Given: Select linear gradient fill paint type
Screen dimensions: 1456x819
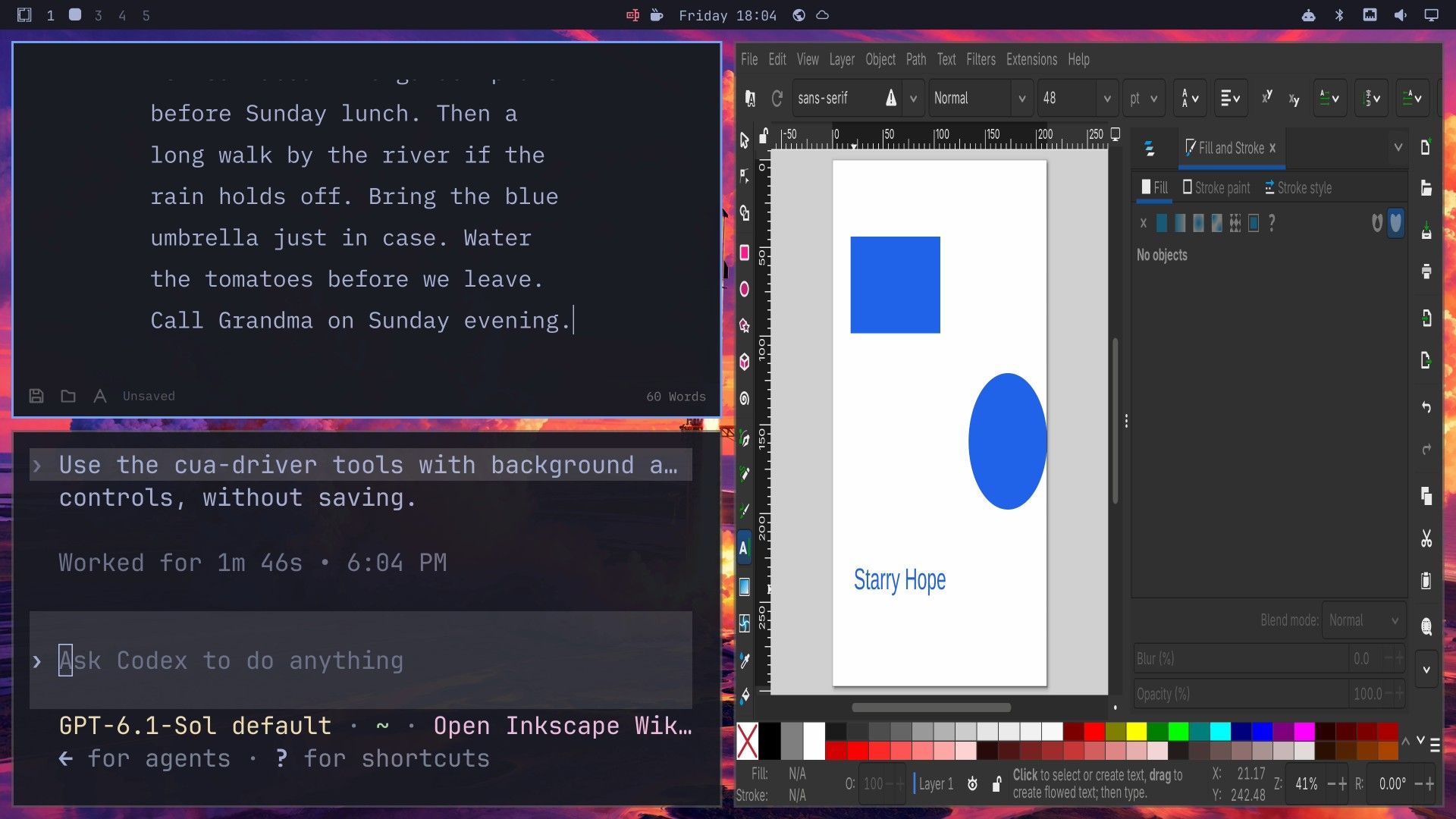Looking at the screenshot, I should [1180, 223].
